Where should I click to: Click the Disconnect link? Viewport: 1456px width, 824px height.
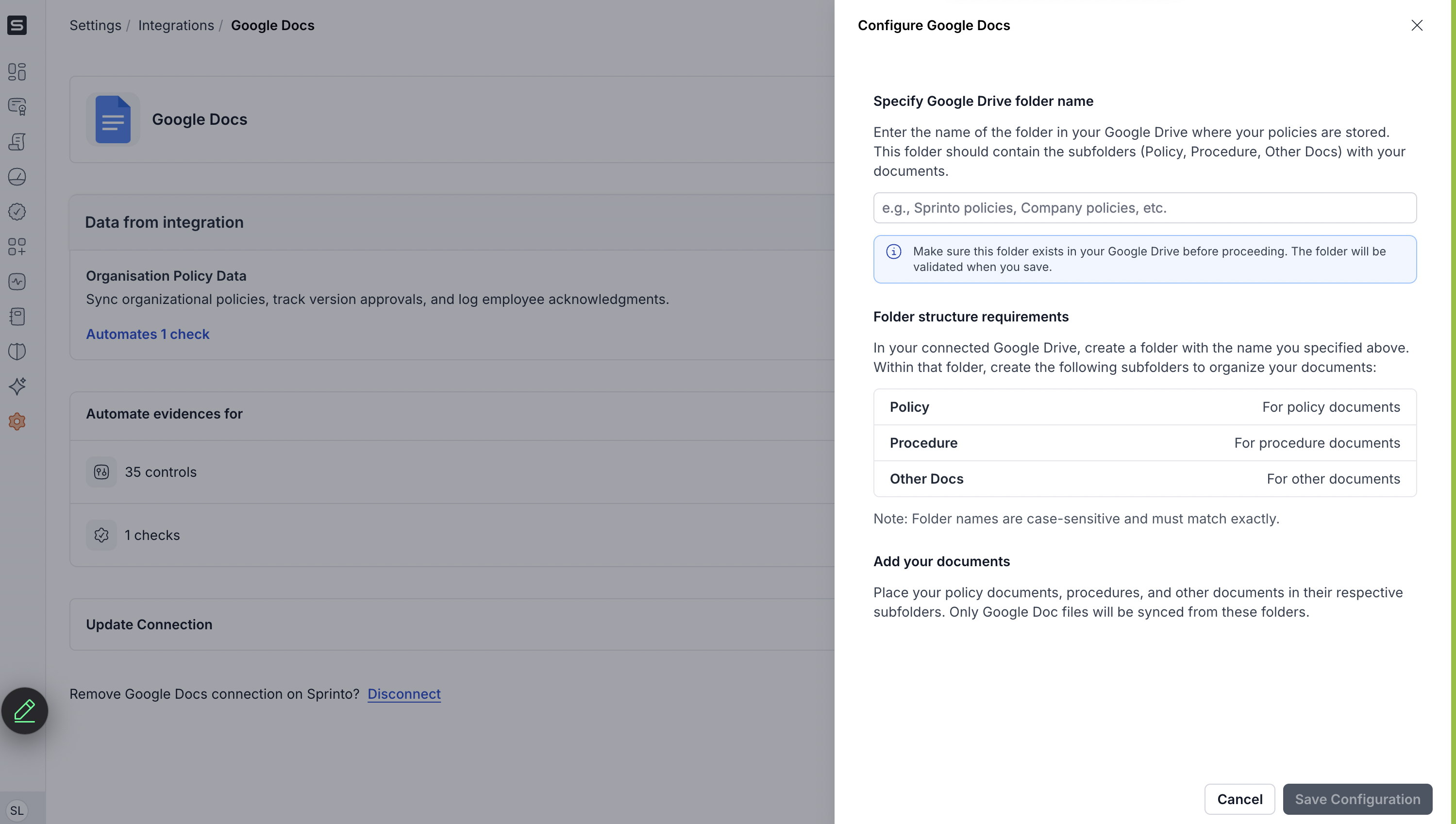click(404, 694)
